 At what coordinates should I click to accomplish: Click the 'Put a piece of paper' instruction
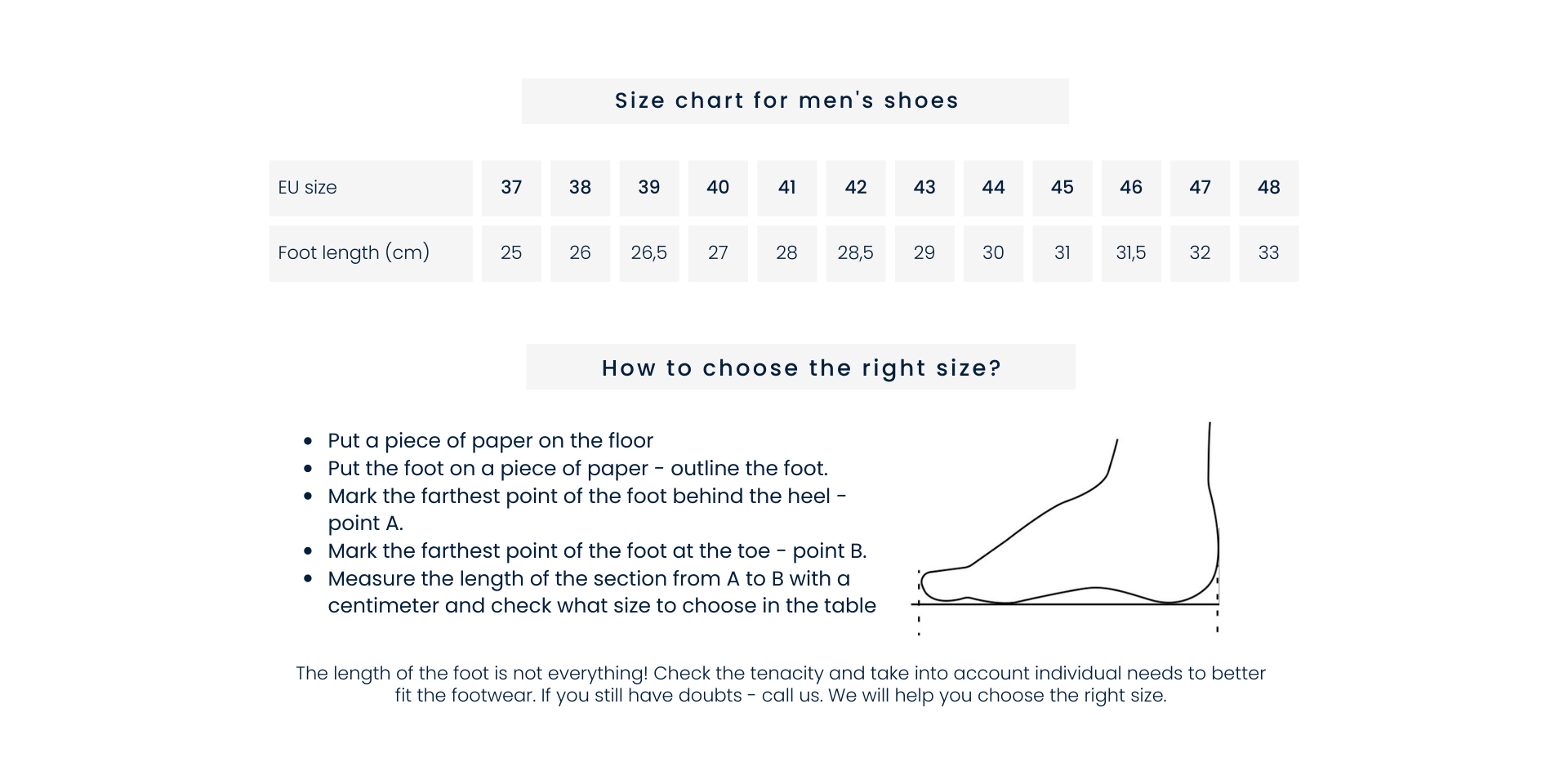pyautogui.click(x=490, y=441)
